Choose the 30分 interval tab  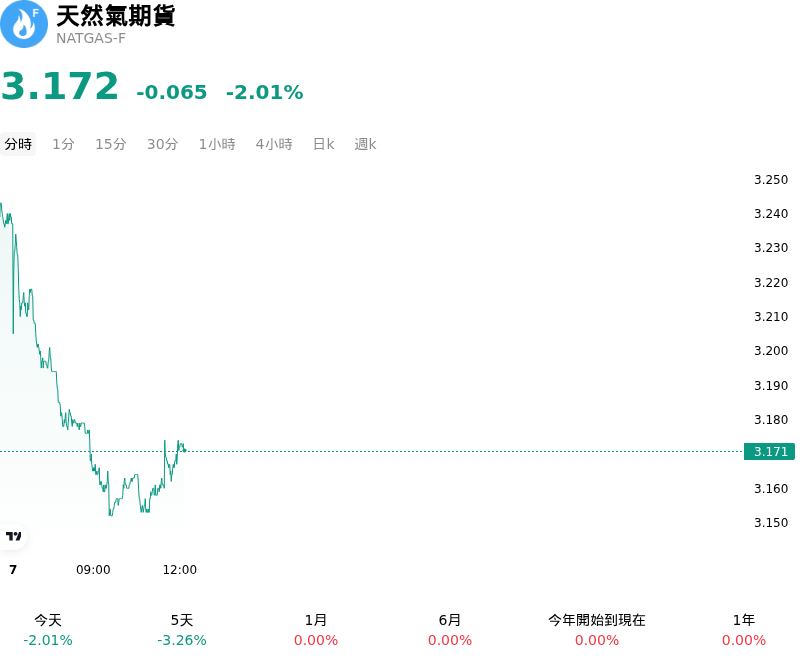pos(163,144)
